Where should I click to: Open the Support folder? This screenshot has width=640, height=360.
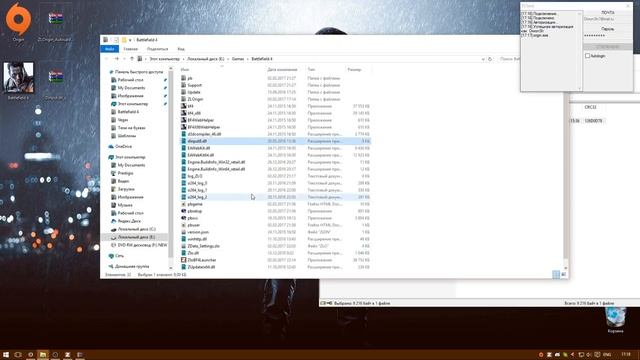(x=194, y=85)
